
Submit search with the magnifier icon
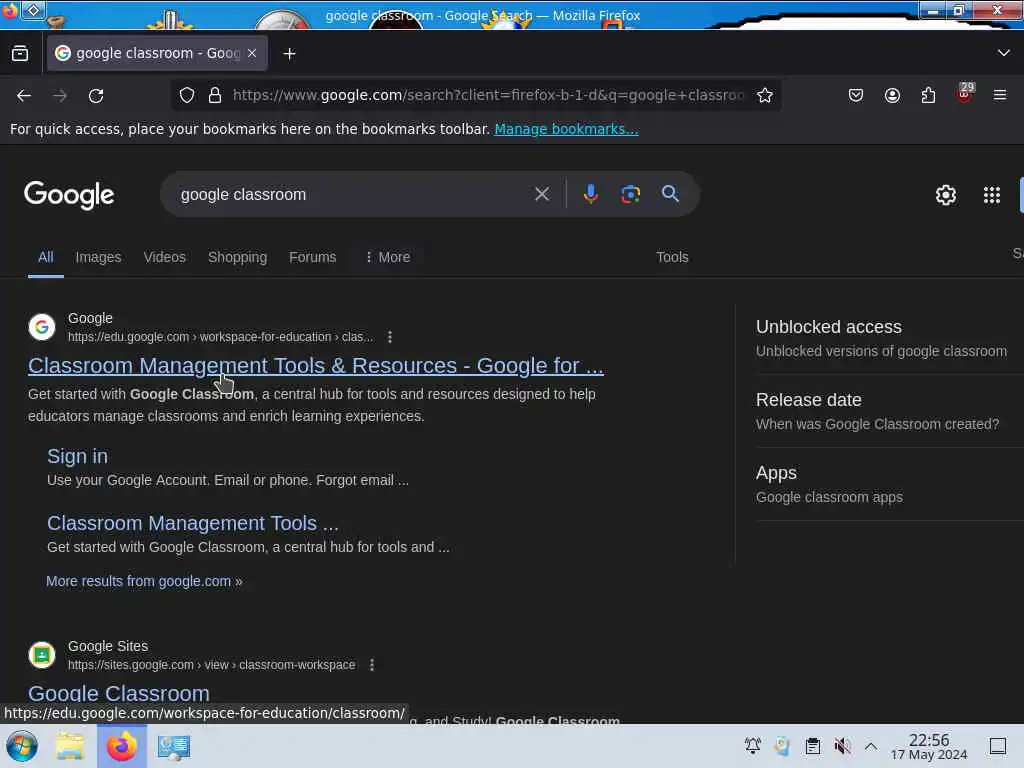pos(670,194)
